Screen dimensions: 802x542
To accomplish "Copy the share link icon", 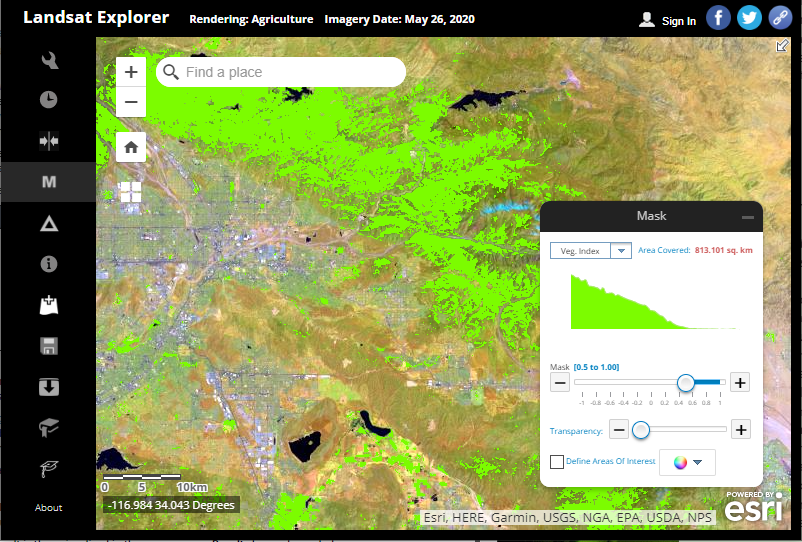I will coord(780,18).
